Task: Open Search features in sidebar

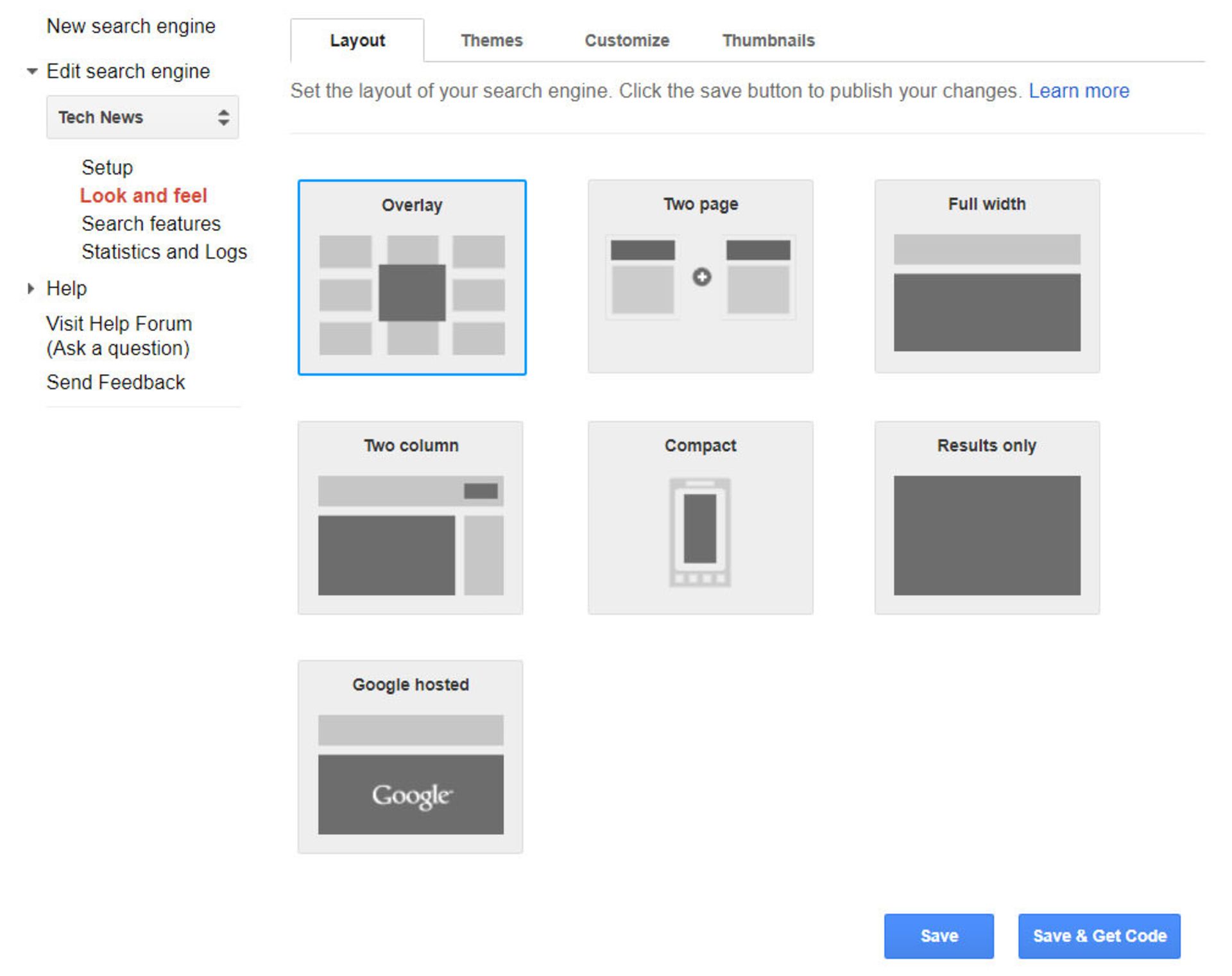Action: pyautogui.click(x=151, y=223)
